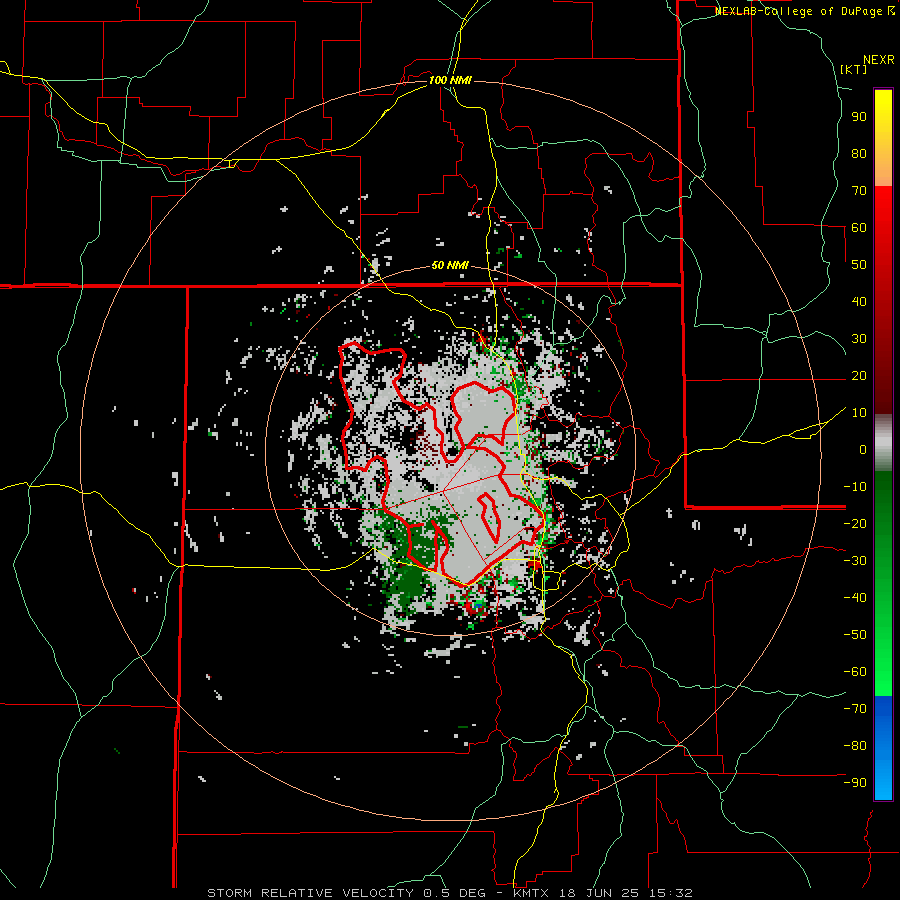The image size is (900, 900).
Task: Click the "STORM RELATIVE VELOCITY" caption text
Action: [310, 893]
